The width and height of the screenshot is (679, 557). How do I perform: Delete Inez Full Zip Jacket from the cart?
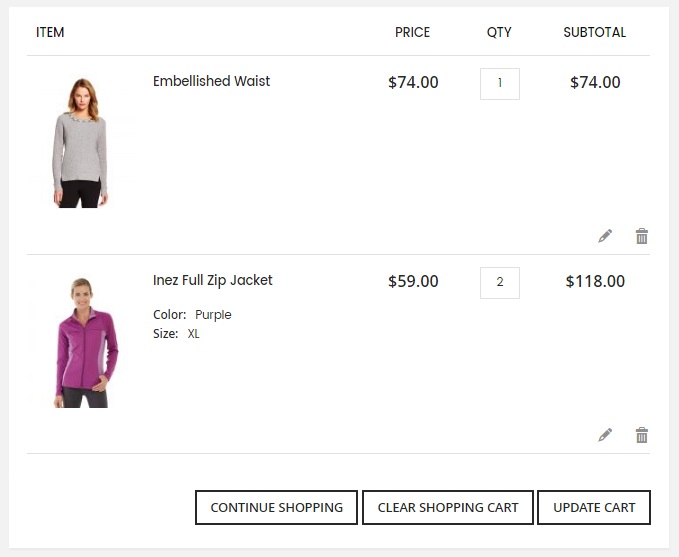point(642,435)
